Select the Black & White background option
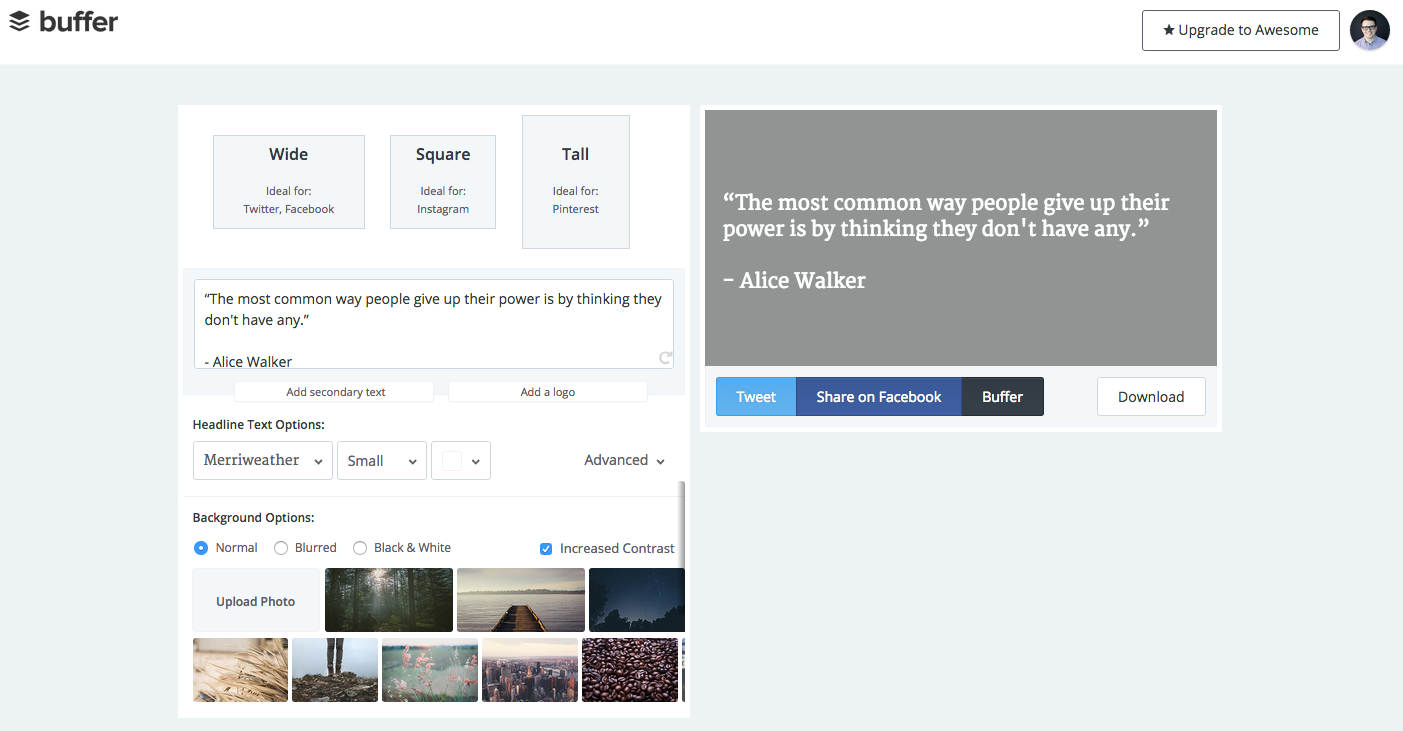1403x731 pixels. tap(360, 548)
